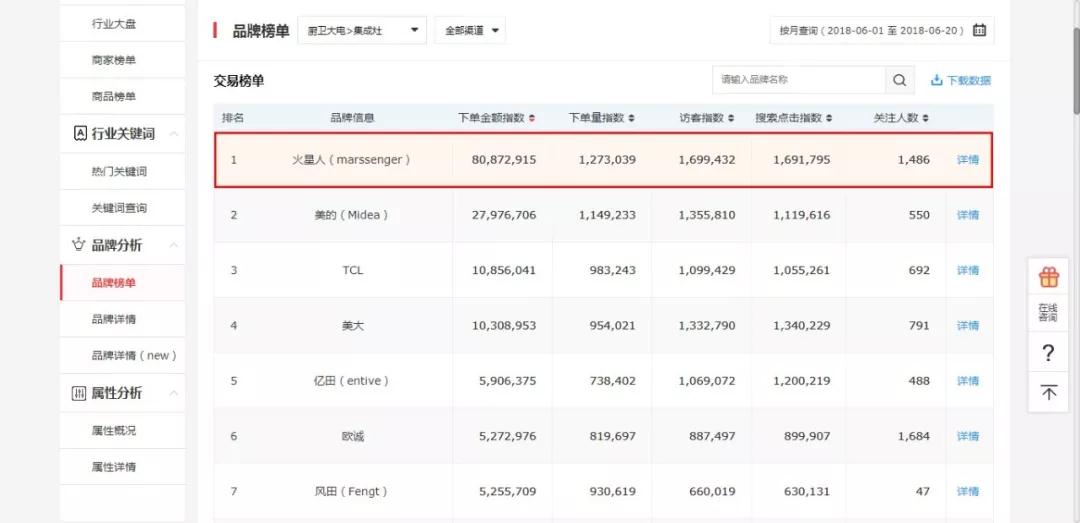Click 在线咨询 floating button
The height and width of the screenshot is (523, 1080).
coord(1048,312)
